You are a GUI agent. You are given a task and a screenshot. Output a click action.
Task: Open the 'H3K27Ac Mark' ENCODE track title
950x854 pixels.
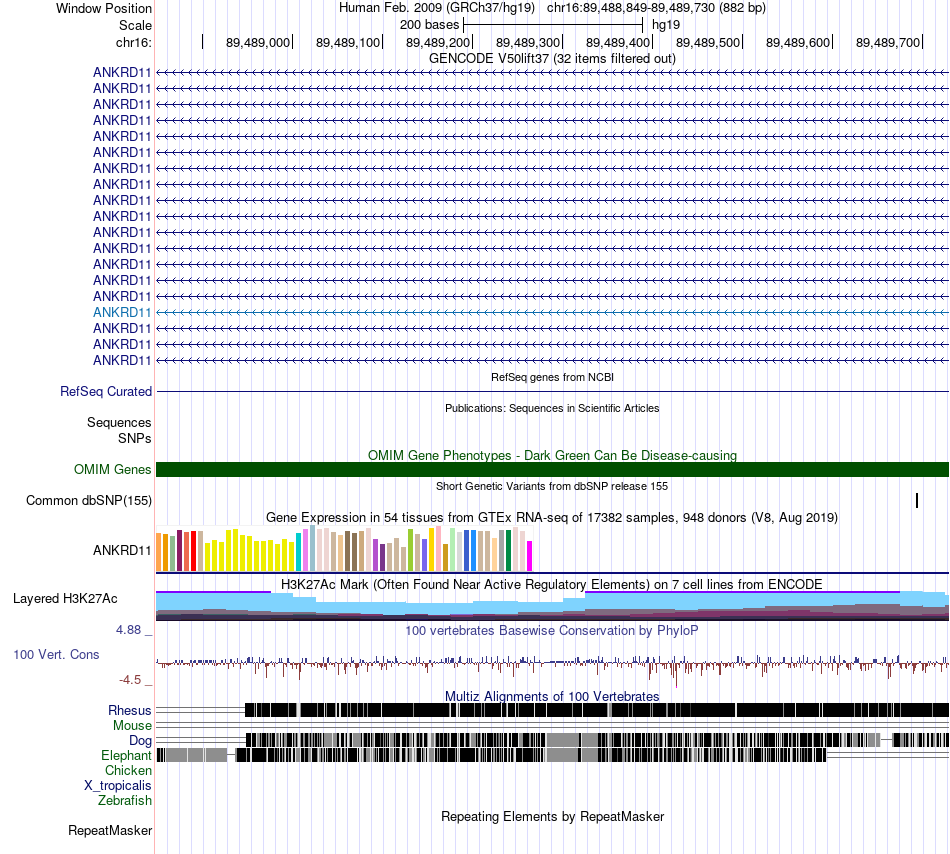click(552, 584)
